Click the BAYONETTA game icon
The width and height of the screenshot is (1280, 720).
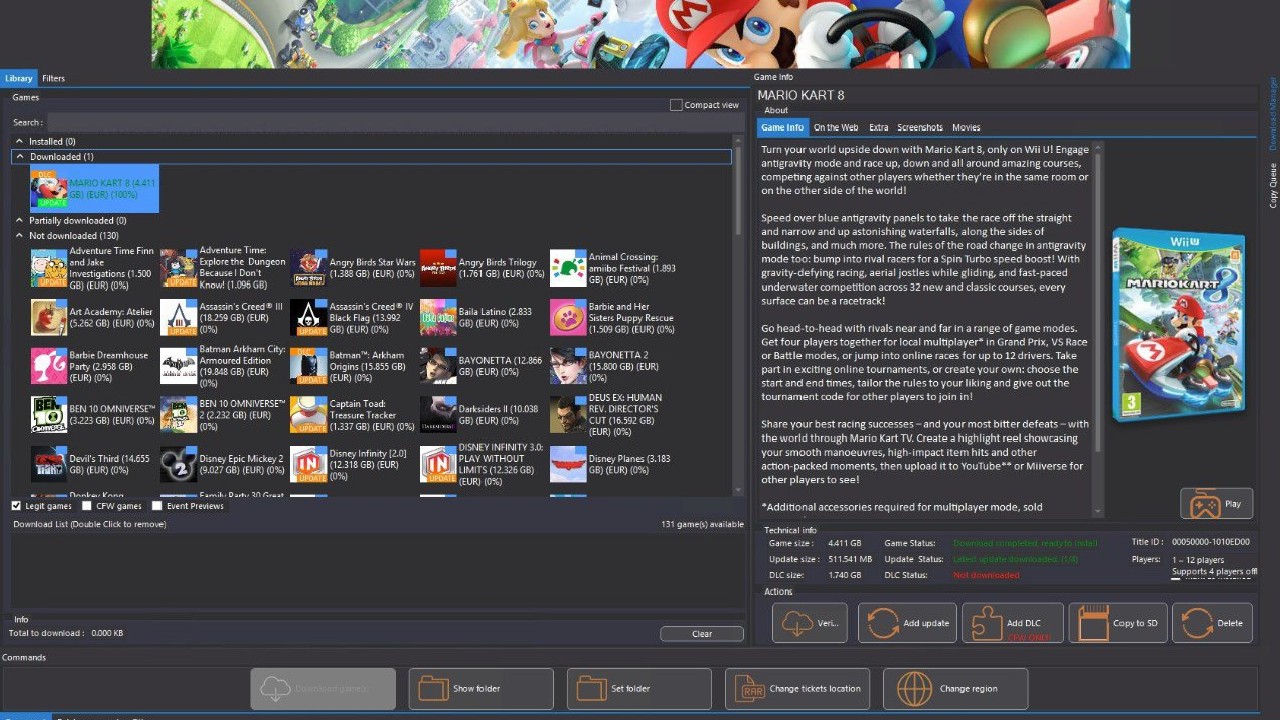438,366
